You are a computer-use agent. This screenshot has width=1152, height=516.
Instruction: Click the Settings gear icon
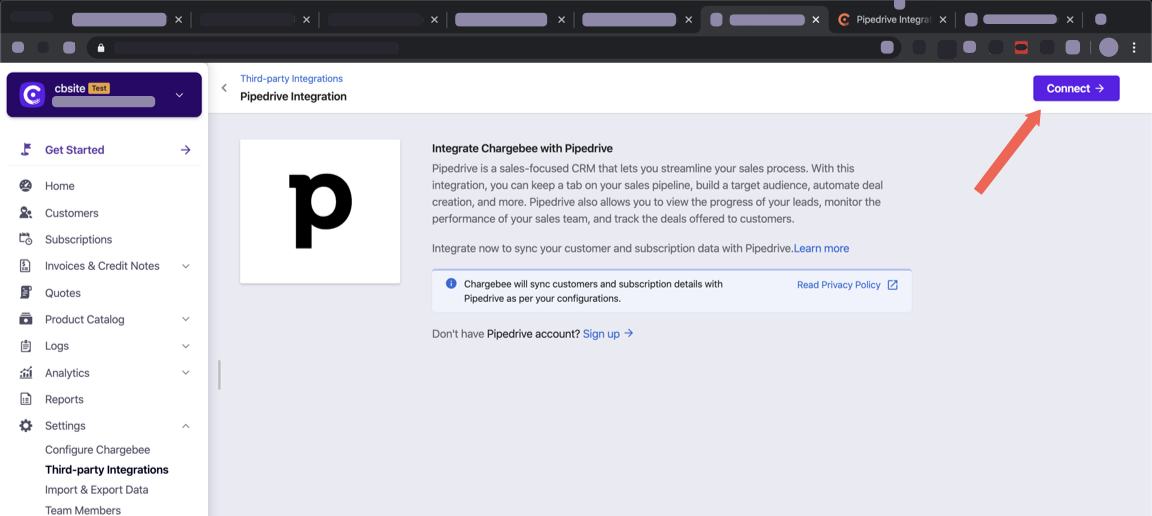click(26, 426)
